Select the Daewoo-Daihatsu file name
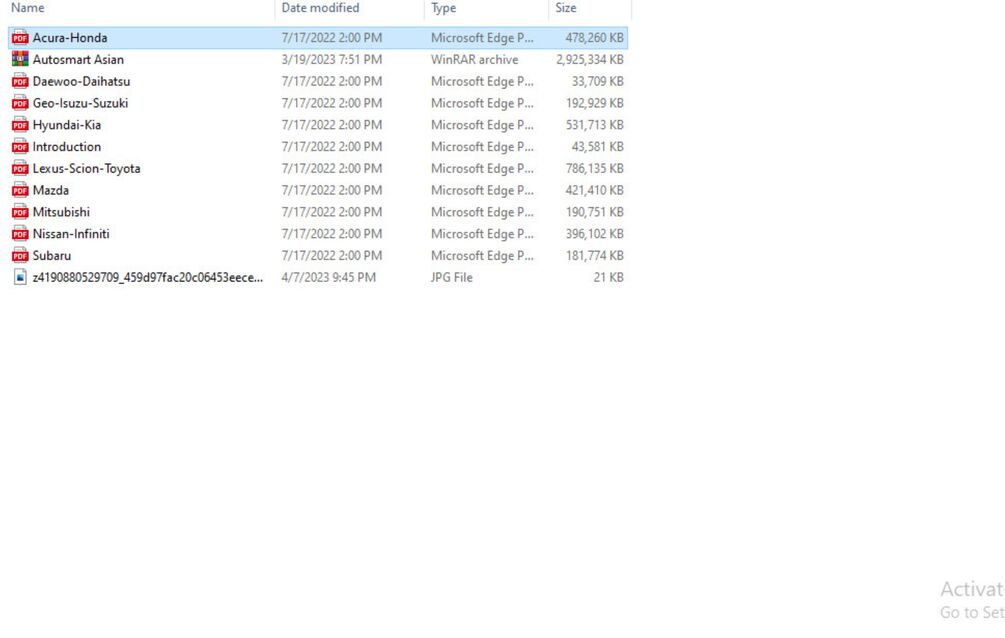The height and width of the screenshot is (638, 1005). [81, 81]
